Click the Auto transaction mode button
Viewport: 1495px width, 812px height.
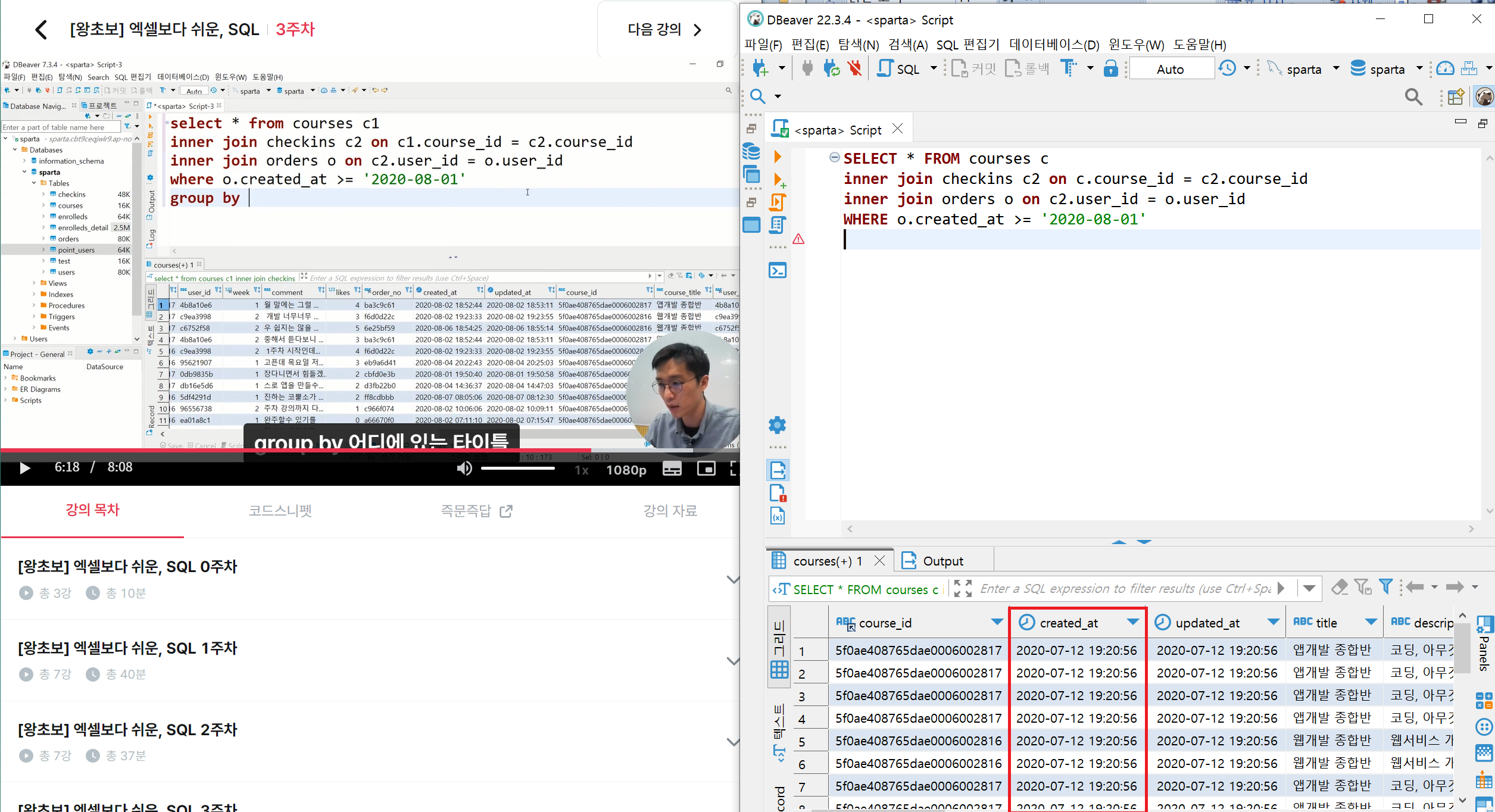pyautogui.click(x=1171, y=69)
